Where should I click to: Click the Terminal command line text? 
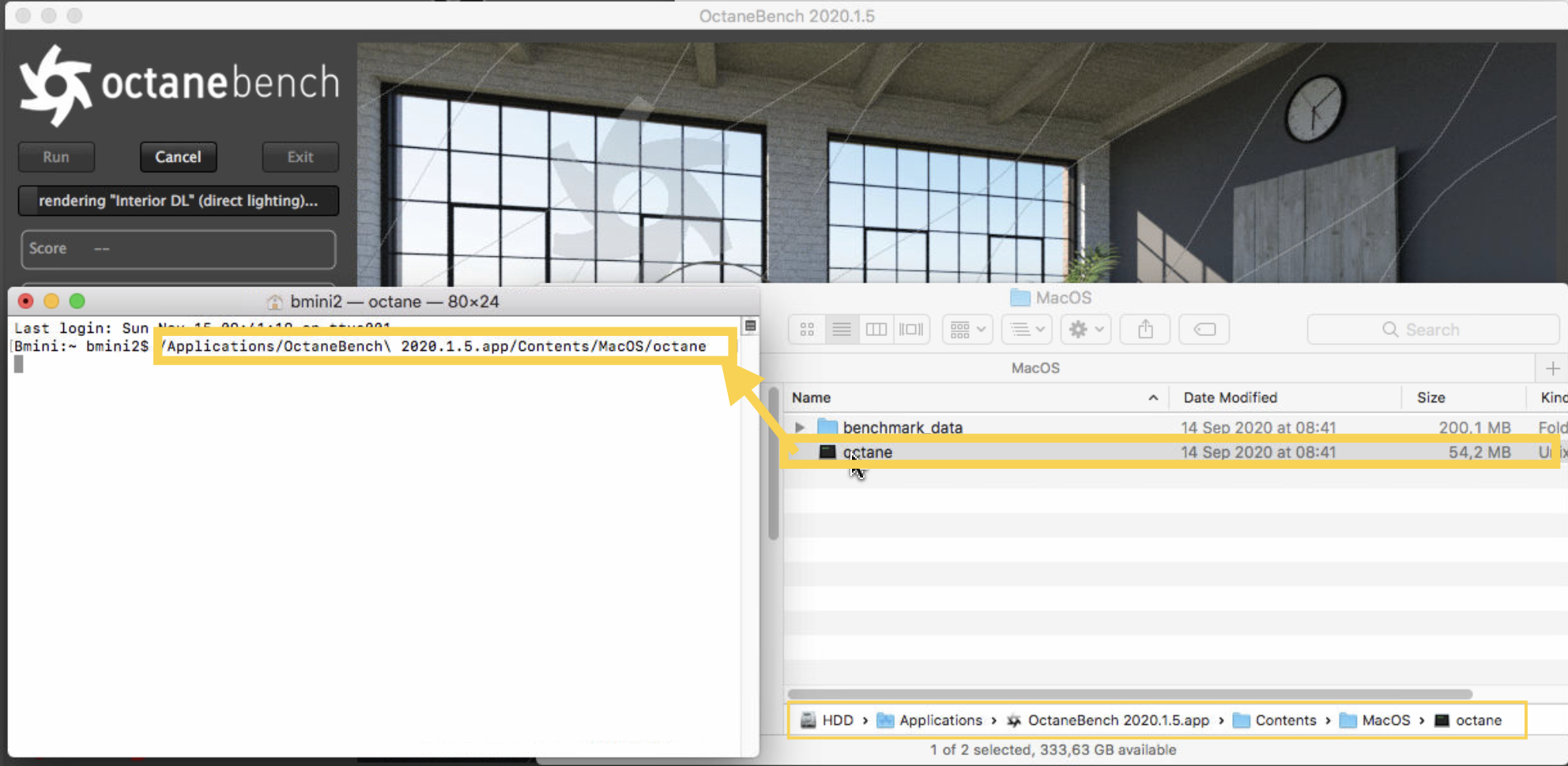pyautogui.click(x=433, y=346)
